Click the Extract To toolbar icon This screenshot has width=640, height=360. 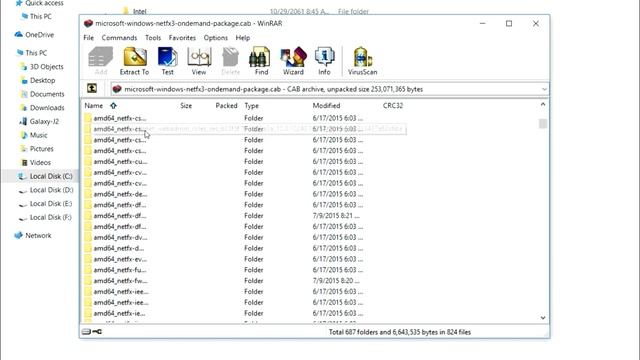click(134, 61)
